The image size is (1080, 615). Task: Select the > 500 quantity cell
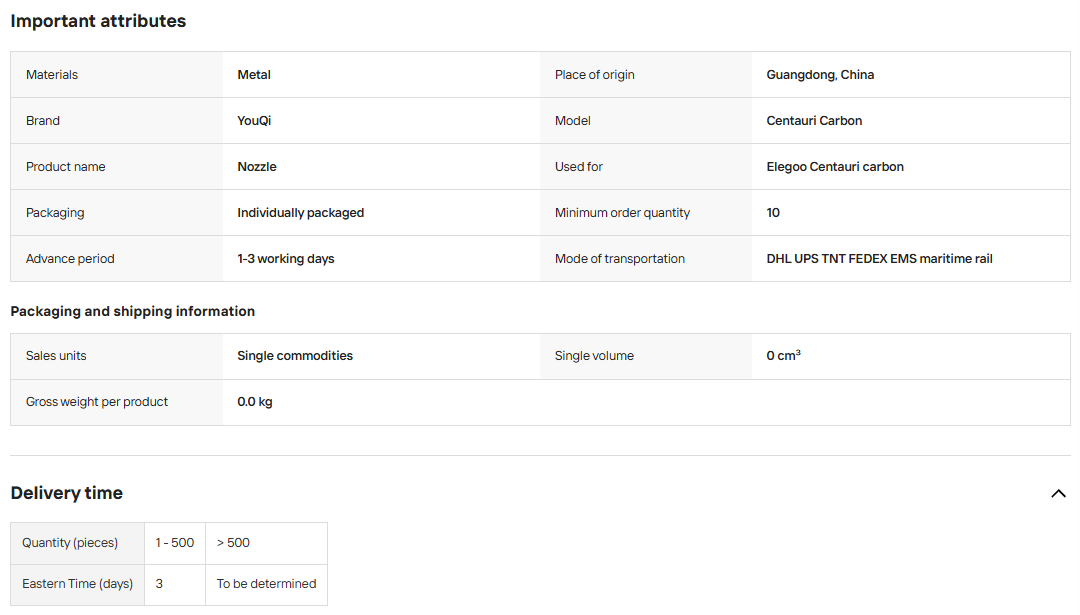pos(267,543)
